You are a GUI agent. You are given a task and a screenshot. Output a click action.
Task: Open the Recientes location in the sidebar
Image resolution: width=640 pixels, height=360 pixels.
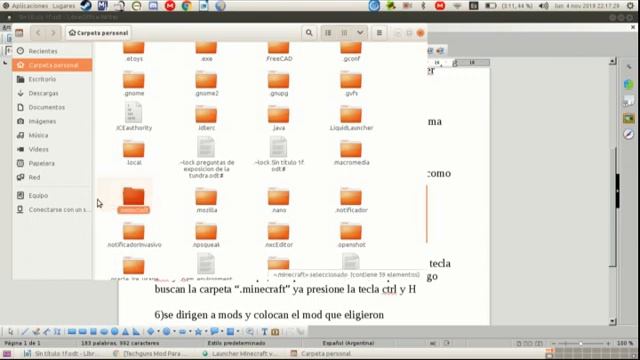[x=52, y=51]
